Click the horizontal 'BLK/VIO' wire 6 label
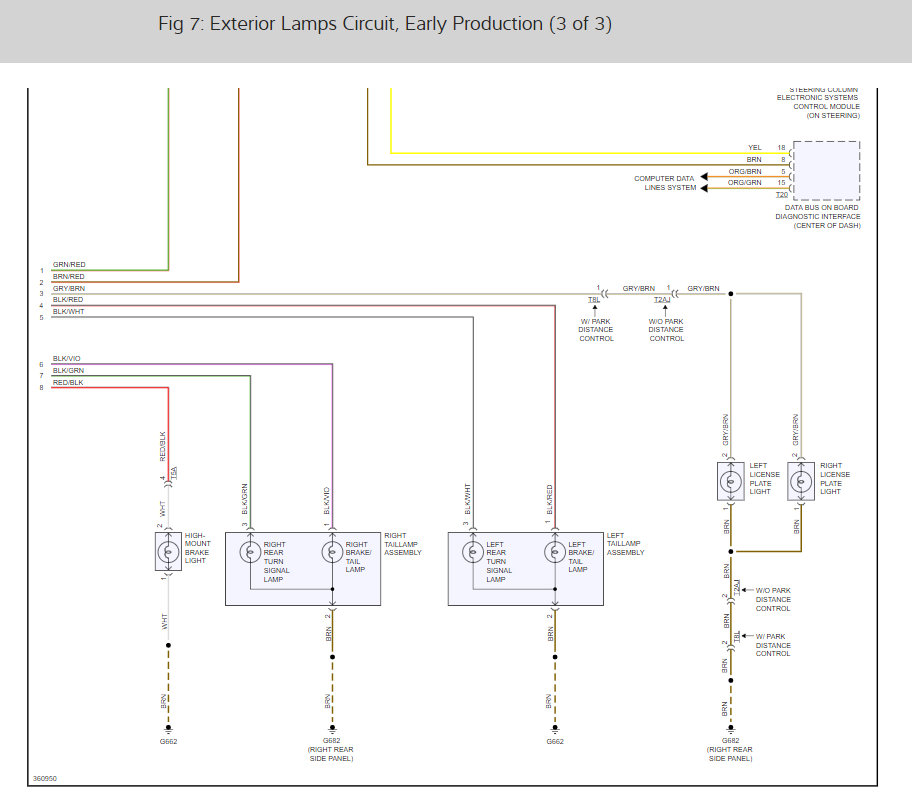This screenshot has width=912, height=807. tap(67, 359)
